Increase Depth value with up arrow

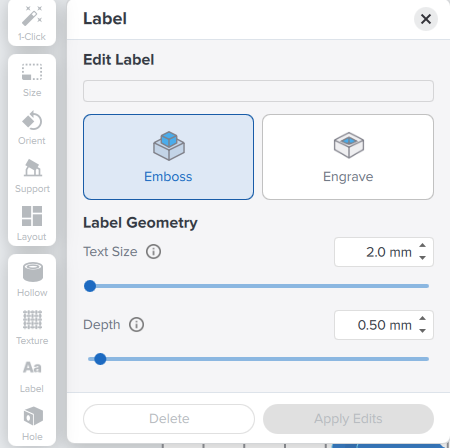click(422, 318)
